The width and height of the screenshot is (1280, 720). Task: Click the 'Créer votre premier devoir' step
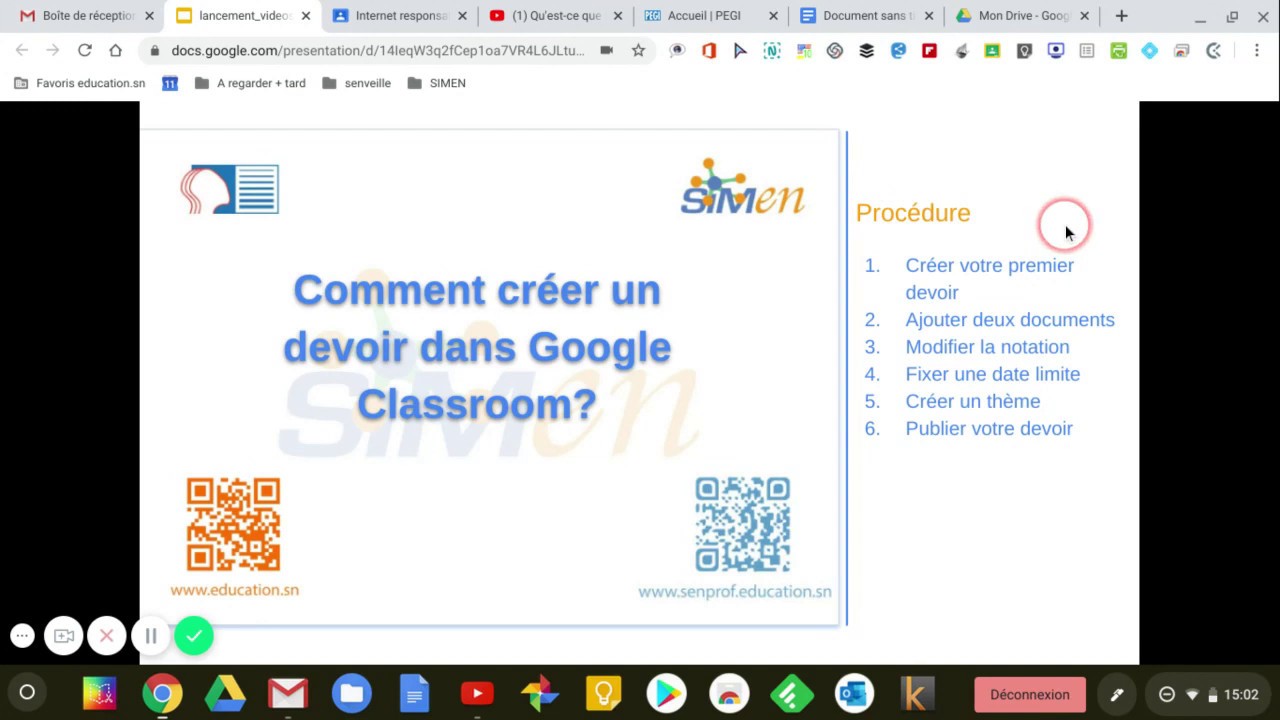click(x=989, y=279)
